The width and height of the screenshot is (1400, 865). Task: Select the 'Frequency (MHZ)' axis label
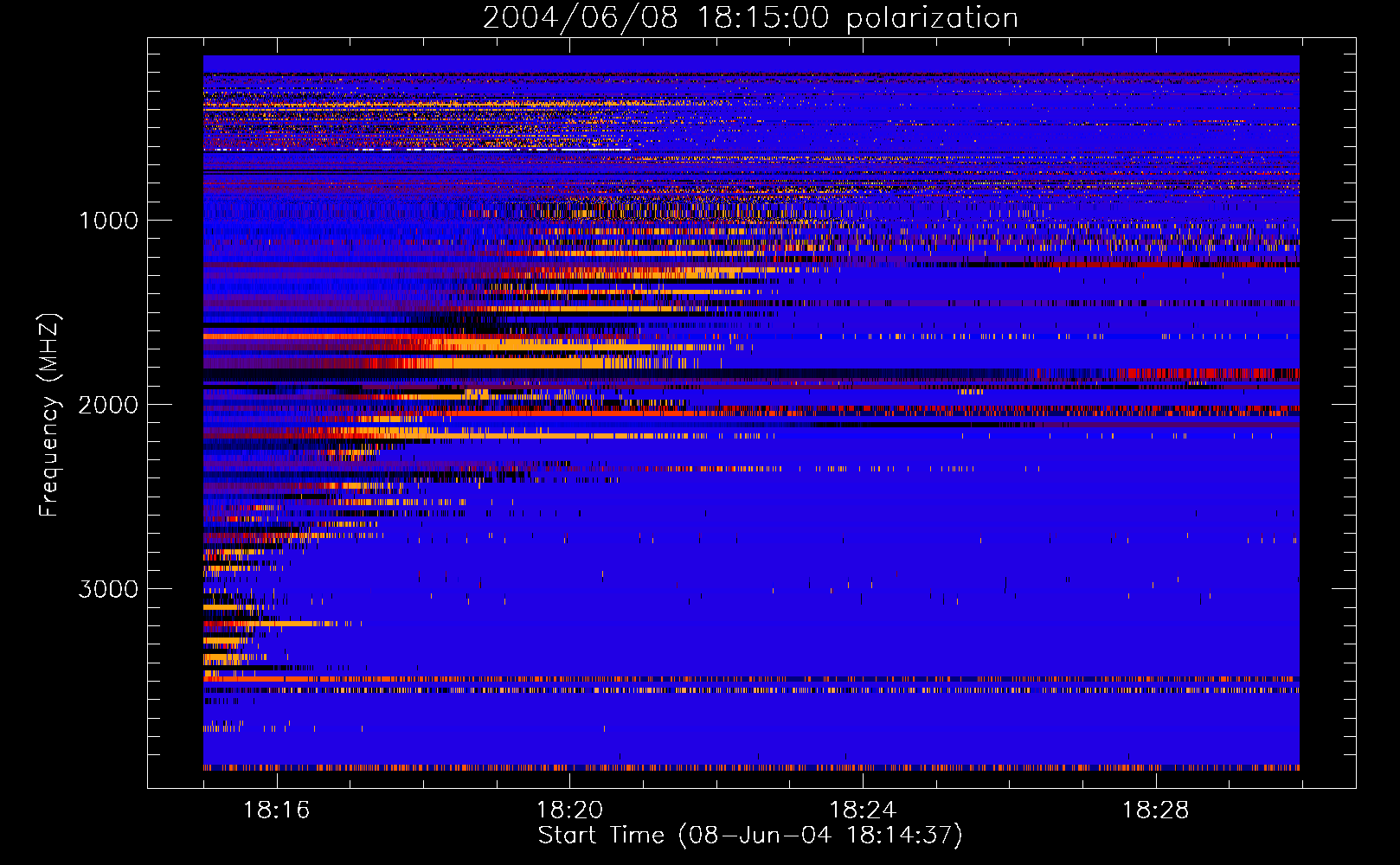pyautogui.click(x=48, y=415)
